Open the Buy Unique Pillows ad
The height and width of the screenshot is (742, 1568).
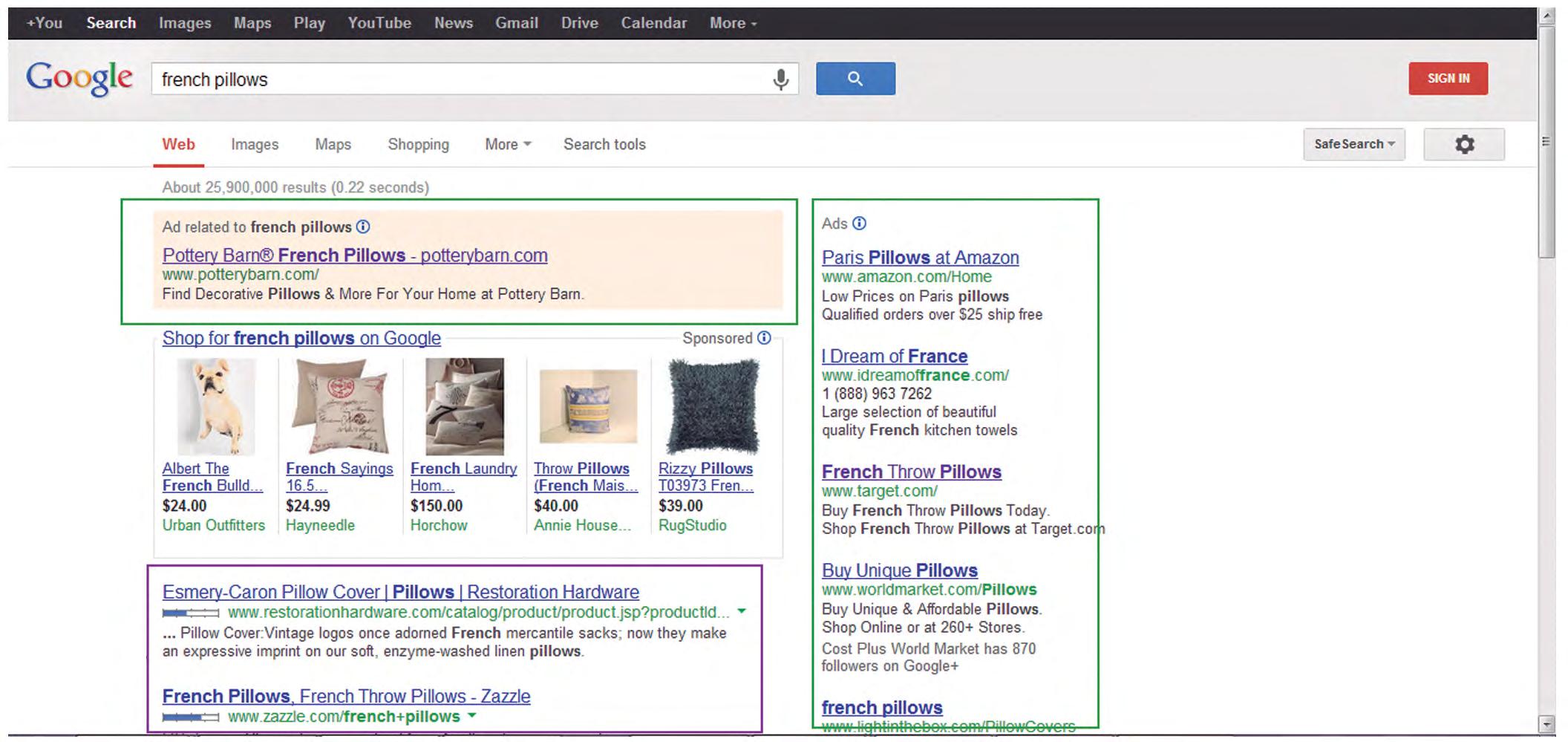900,570
